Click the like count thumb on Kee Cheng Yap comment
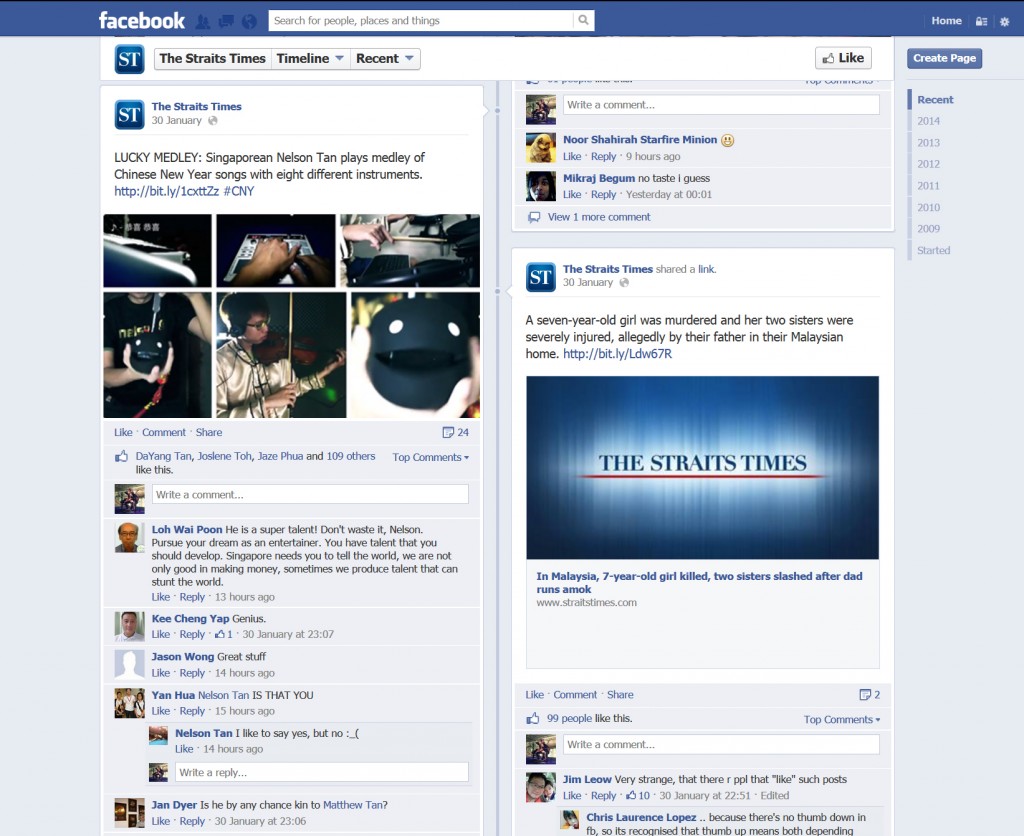Image resolution: width=1024 pixels, height=836 pixels. (220, 634)
